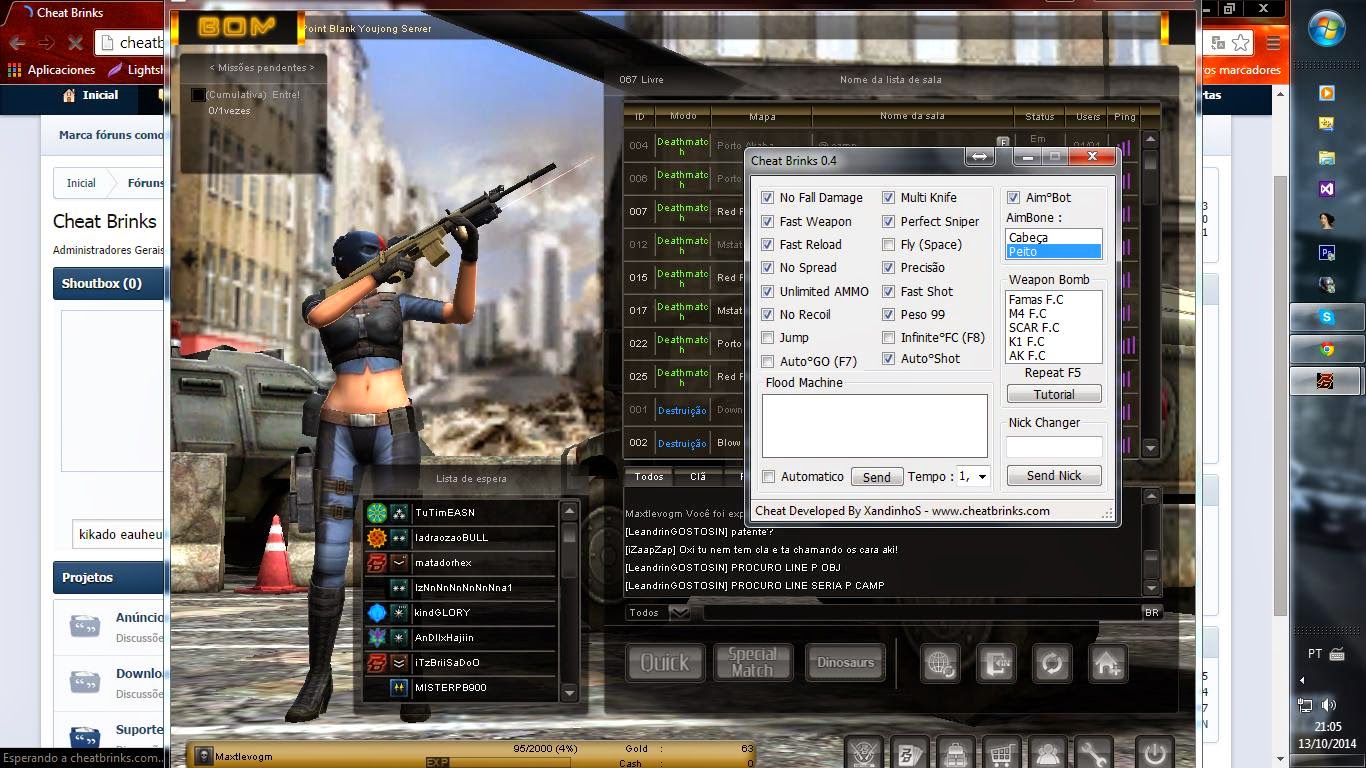The width and height of the screenshot is (1366, 768).
Task: Click the Quick match button
Action: pyautogui.click(x=664, y=662)
